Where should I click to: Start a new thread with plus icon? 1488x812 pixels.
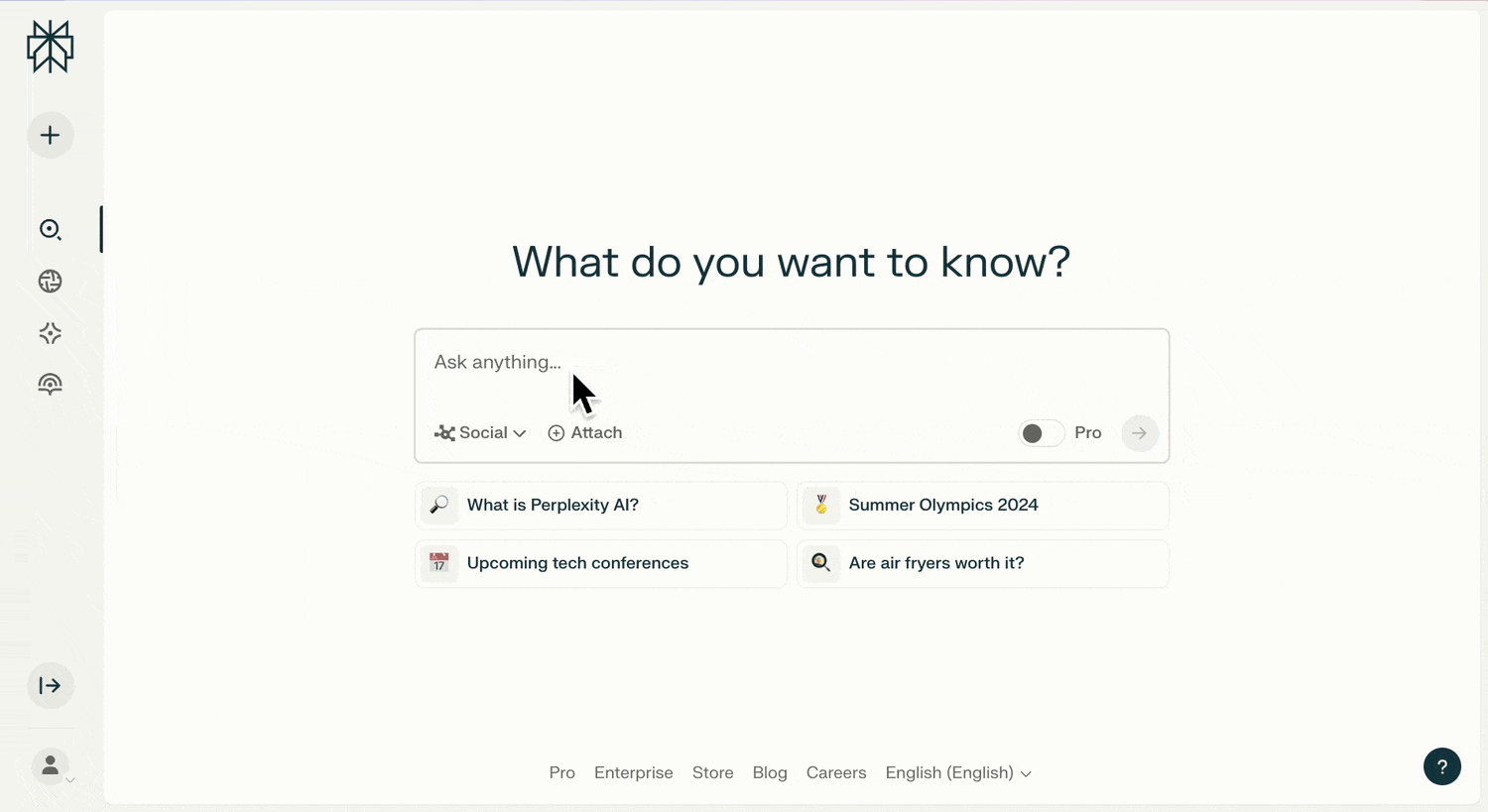pos(50,136)
